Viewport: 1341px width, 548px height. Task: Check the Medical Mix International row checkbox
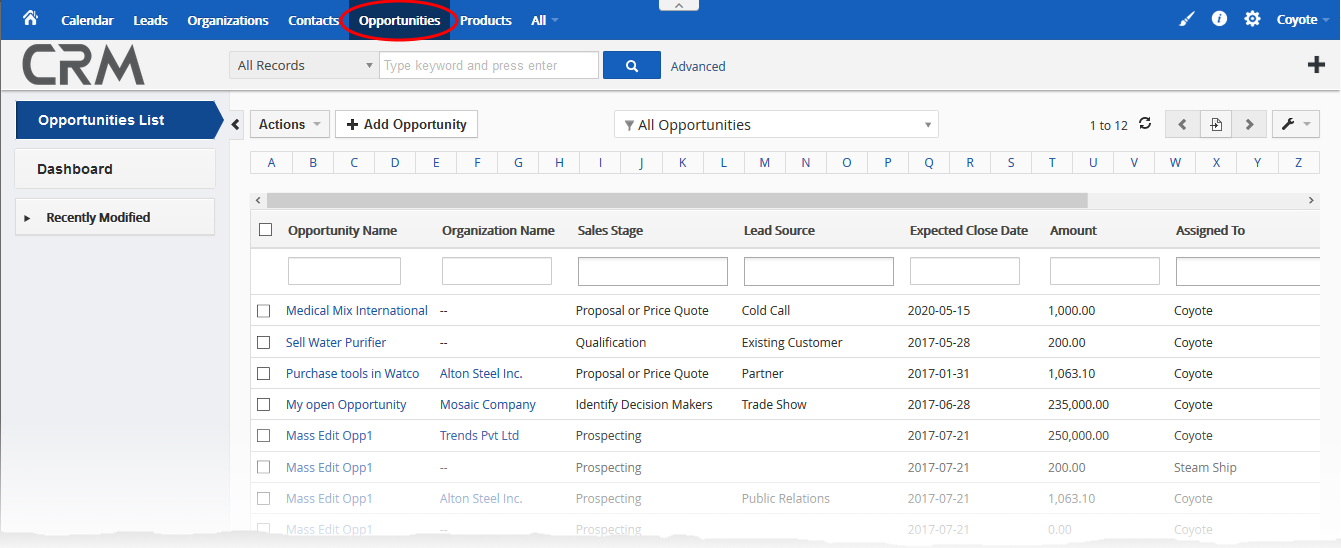click(x=264, y=311)
